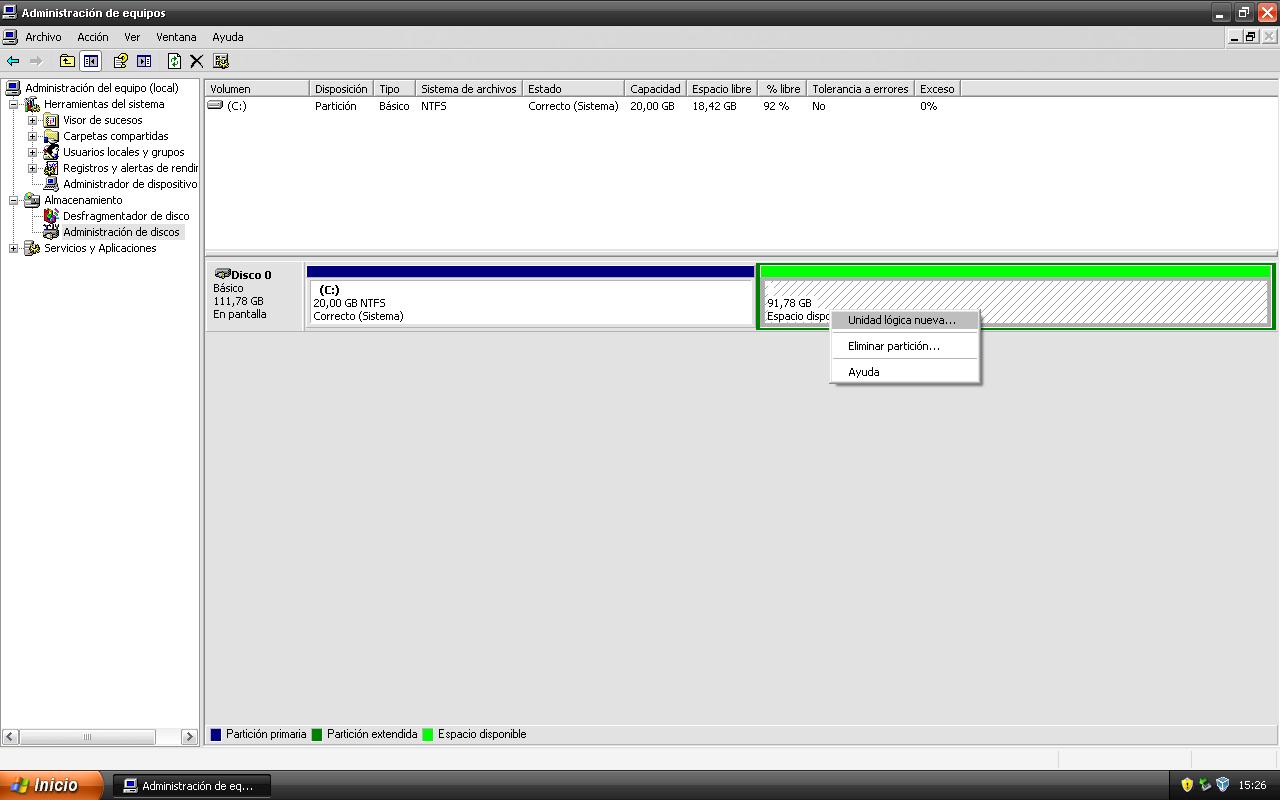Select Administrador de dispositivos tree node
The image size is (1280, 800).
coord(129,184)
